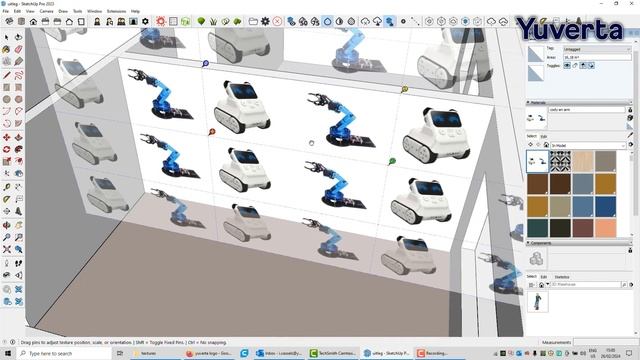Open the Camera menu
640x360 pixels.
pos(46,11)
